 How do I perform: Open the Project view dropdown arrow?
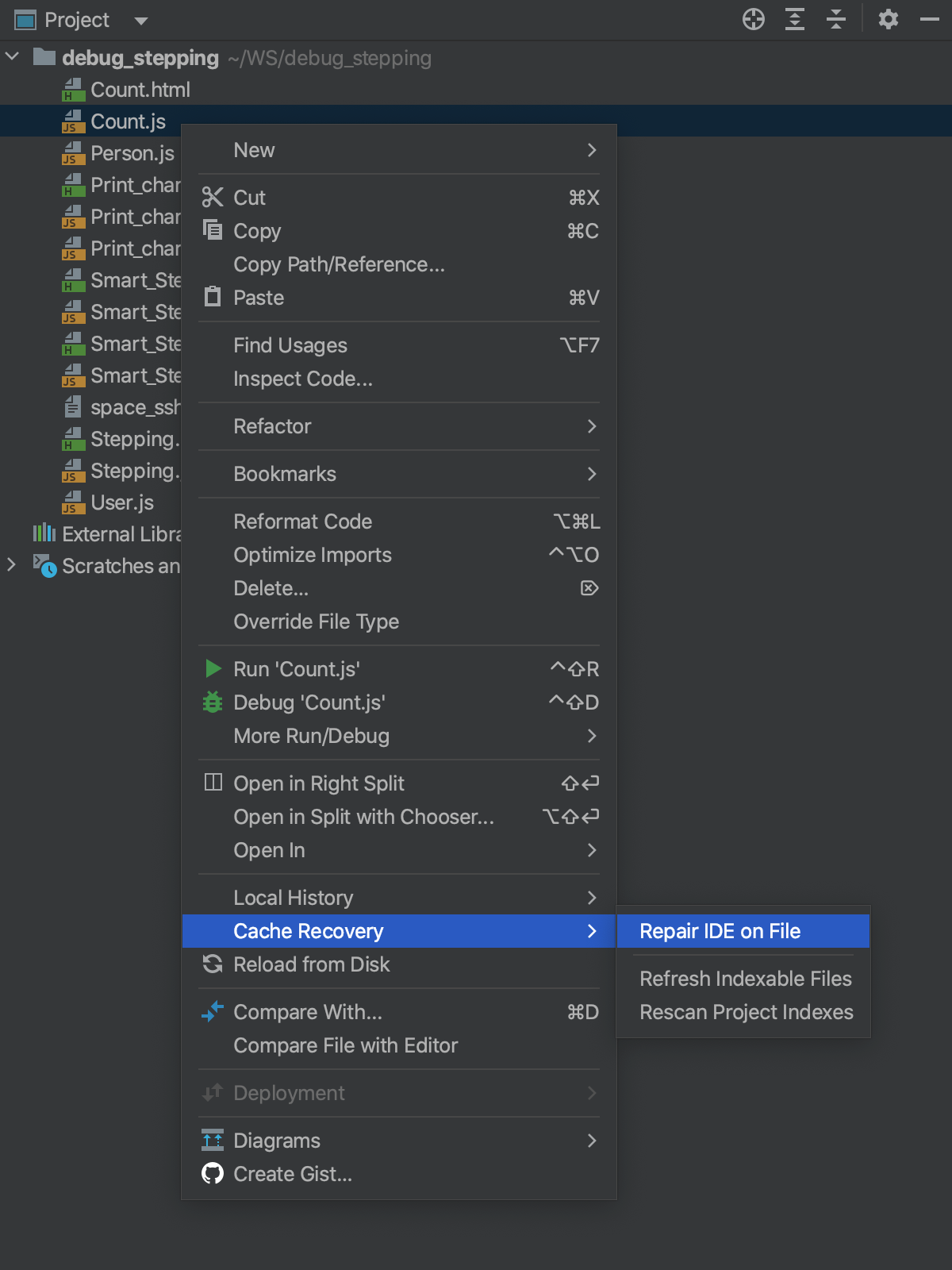point(141,21)
